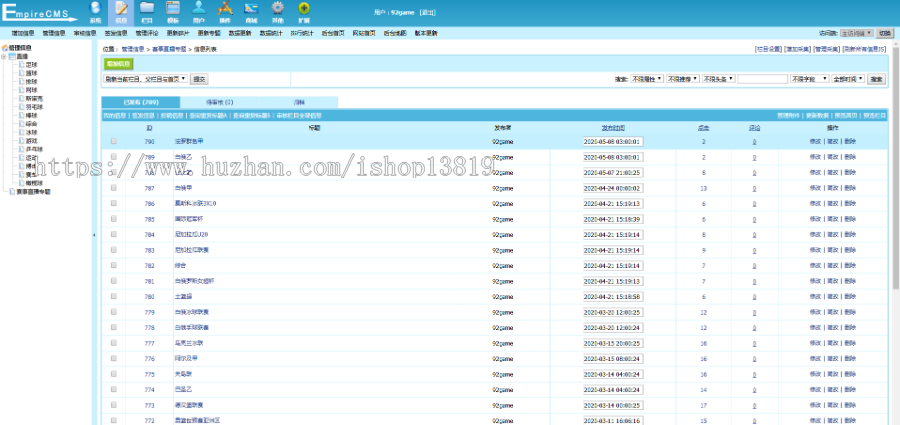Open the 用户 user silhouette icon
Image resolution: width=900 pixels, height=425 pixels.
click(199, 8)
